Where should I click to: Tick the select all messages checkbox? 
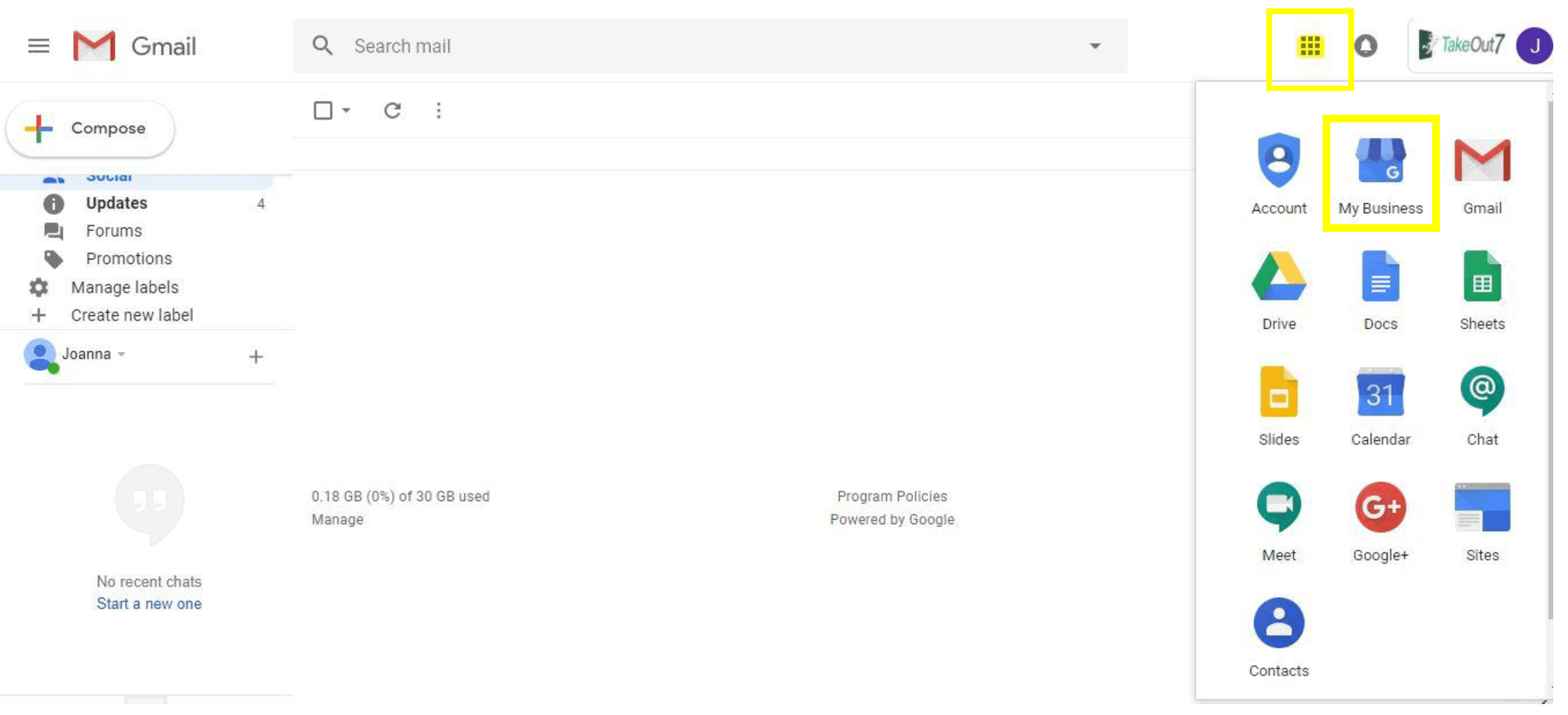click(x=323, y=111)
